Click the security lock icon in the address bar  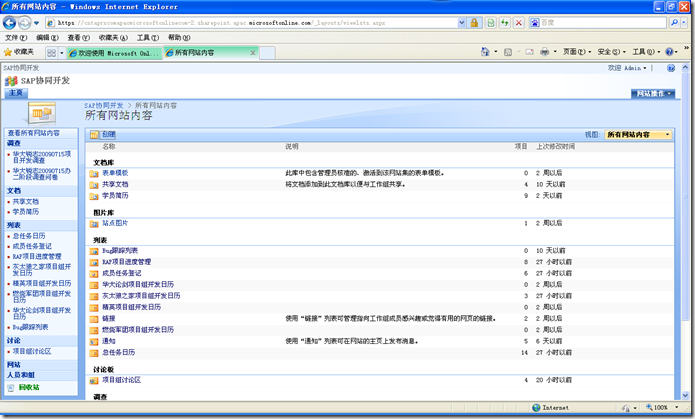click(474, 23)
